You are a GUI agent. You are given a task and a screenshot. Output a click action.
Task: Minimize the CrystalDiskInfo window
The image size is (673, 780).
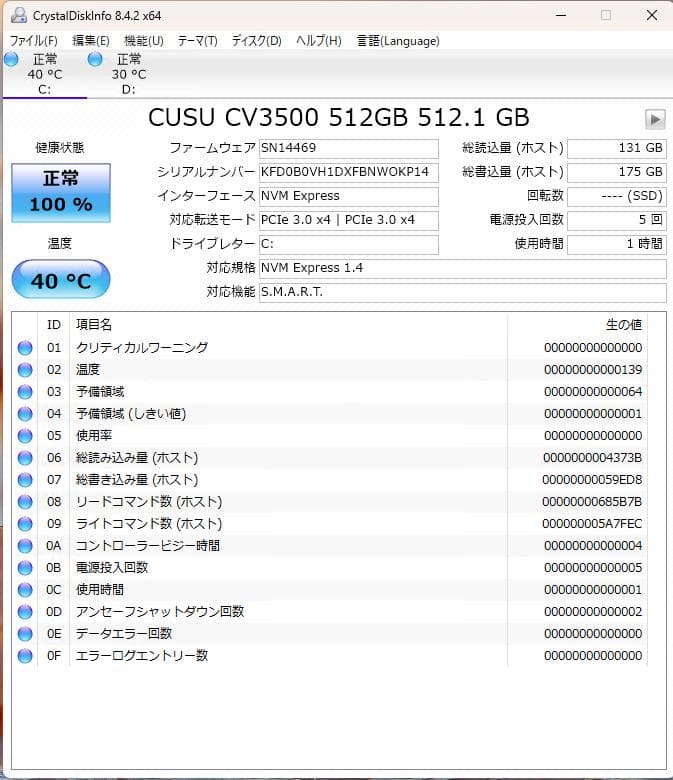561,15
